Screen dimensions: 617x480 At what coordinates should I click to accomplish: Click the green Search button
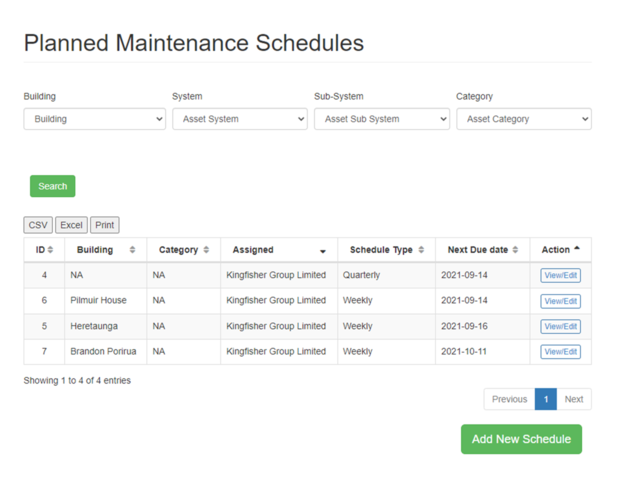tap(52, 186)
